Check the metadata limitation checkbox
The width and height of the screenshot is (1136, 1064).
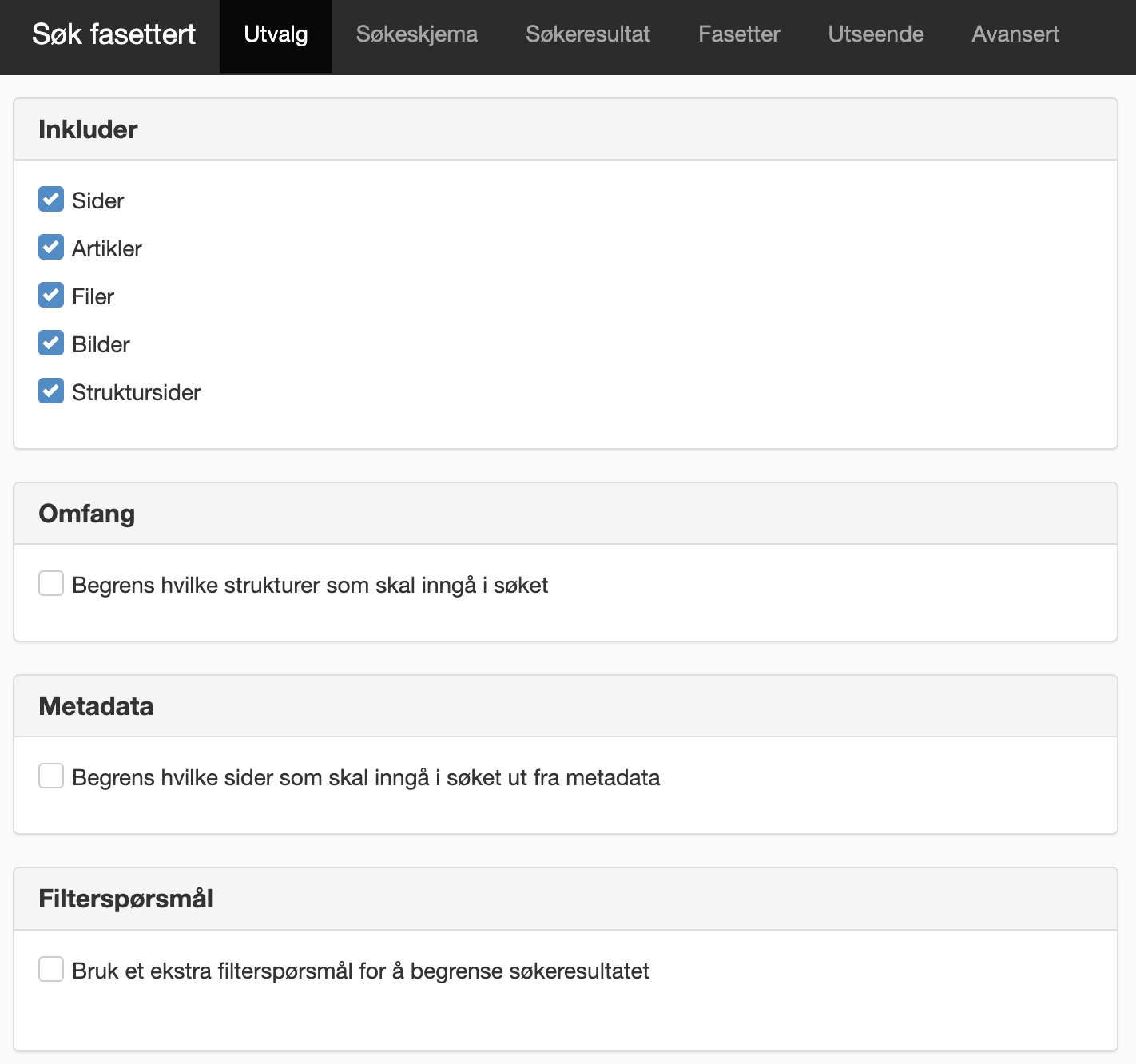(51, 776)
